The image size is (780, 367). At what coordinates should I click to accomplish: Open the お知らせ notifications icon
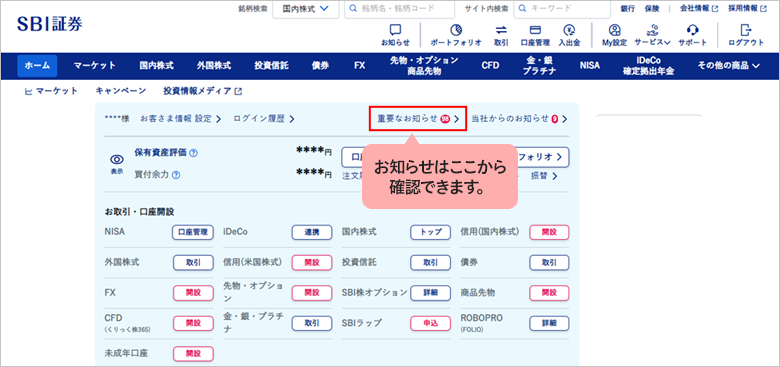pos(395,35)
